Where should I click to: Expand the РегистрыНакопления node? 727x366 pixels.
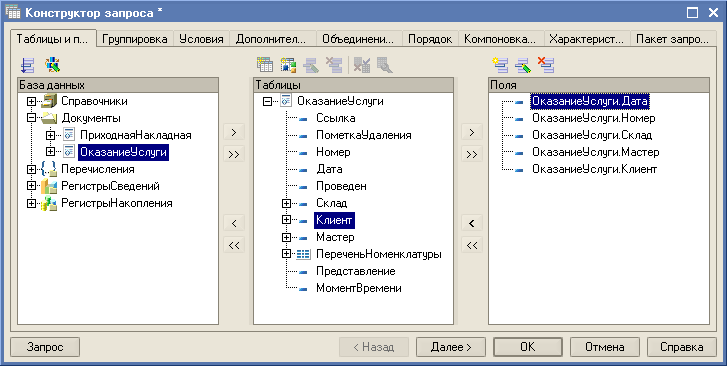click(x=32, y=203)
